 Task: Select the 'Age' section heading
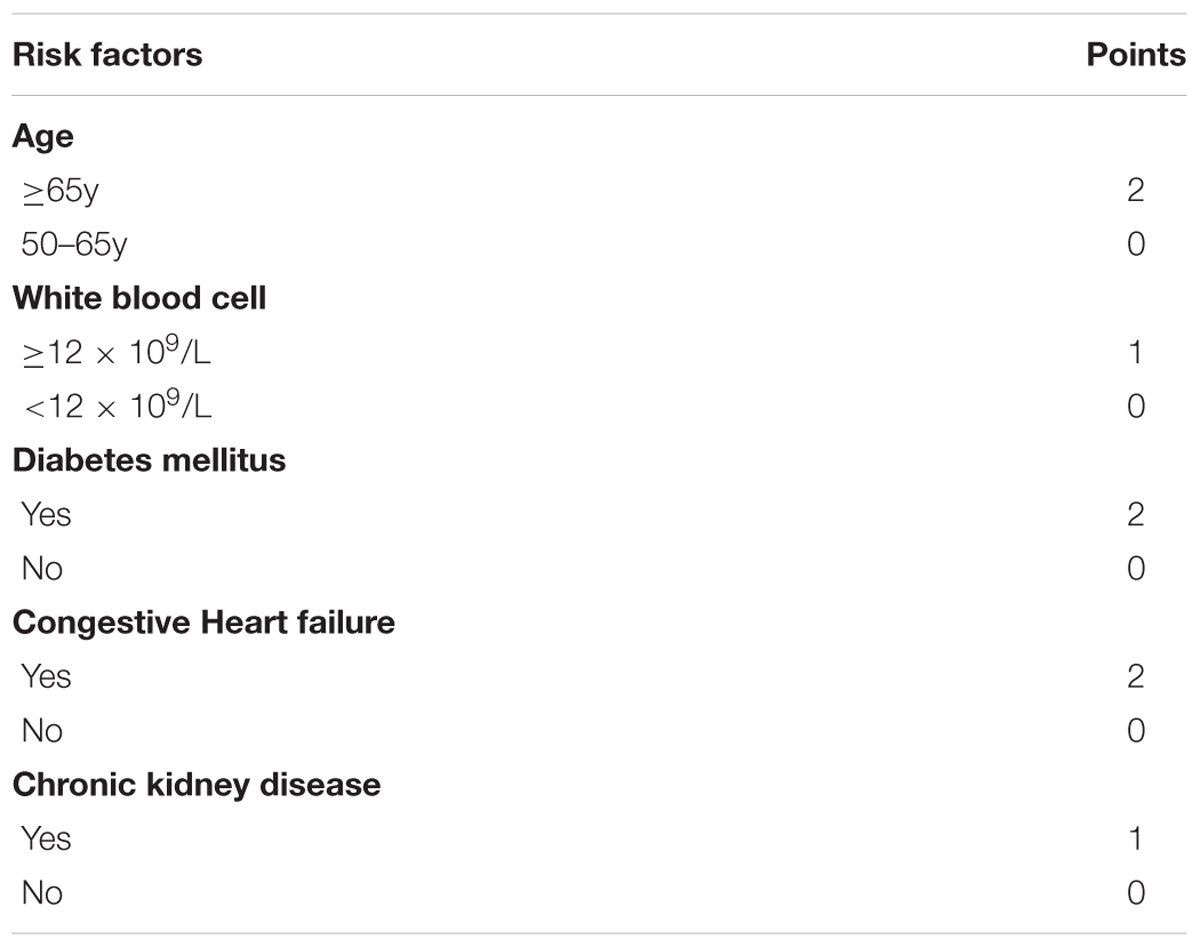click(x=42, y=137)
